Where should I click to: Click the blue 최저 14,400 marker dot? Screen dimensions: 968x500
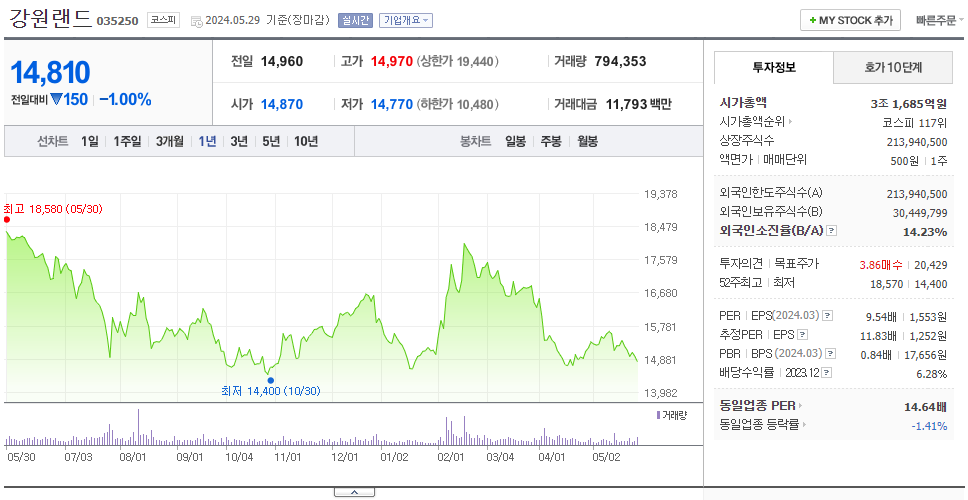tap(270, 380)
